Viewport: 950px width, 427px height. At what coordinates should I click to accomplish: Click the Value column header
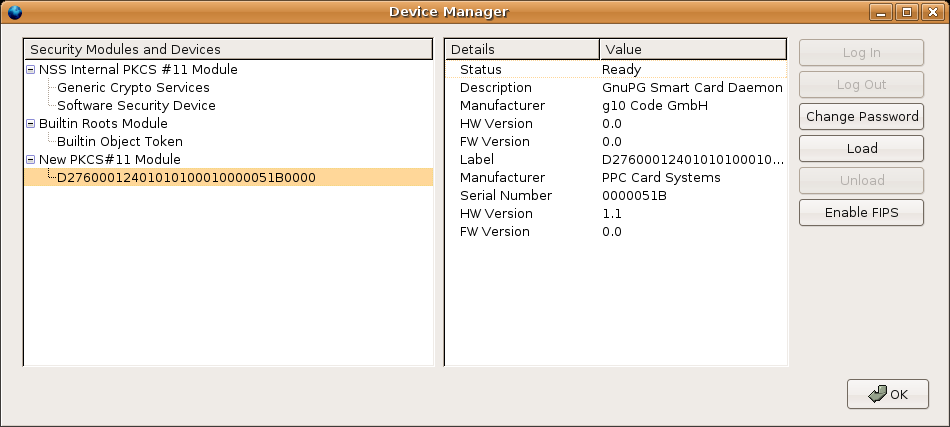693,49
